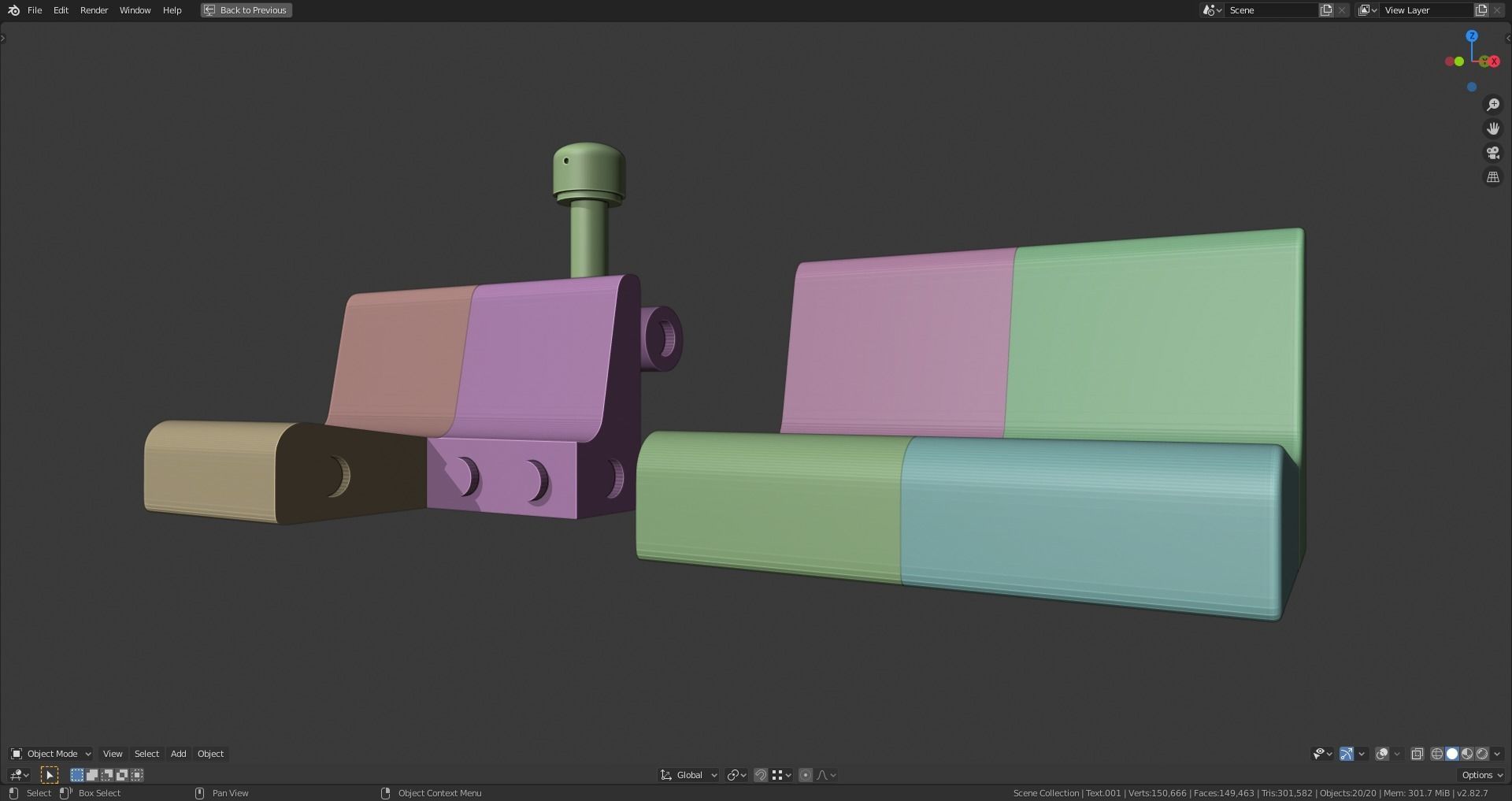
Task: Open the gizmo options dropdown arrow
Action: (x=1362, y=754)
